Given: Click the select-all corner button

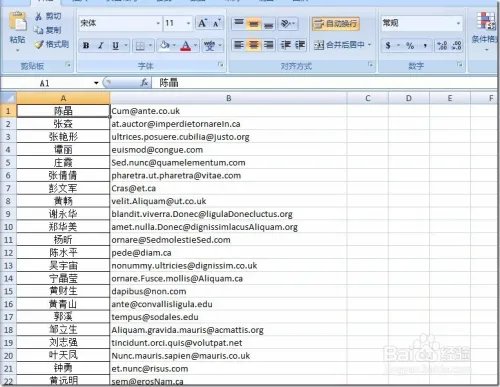Looking at the screenshot, I should (x=8, y=98).
